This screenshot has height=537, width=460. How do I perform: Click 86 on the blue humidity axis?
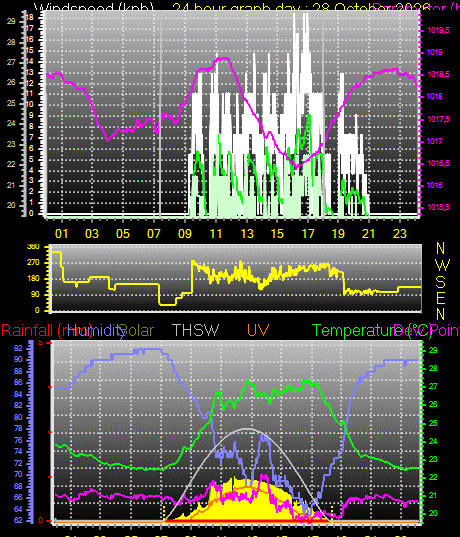click(18, 383)
